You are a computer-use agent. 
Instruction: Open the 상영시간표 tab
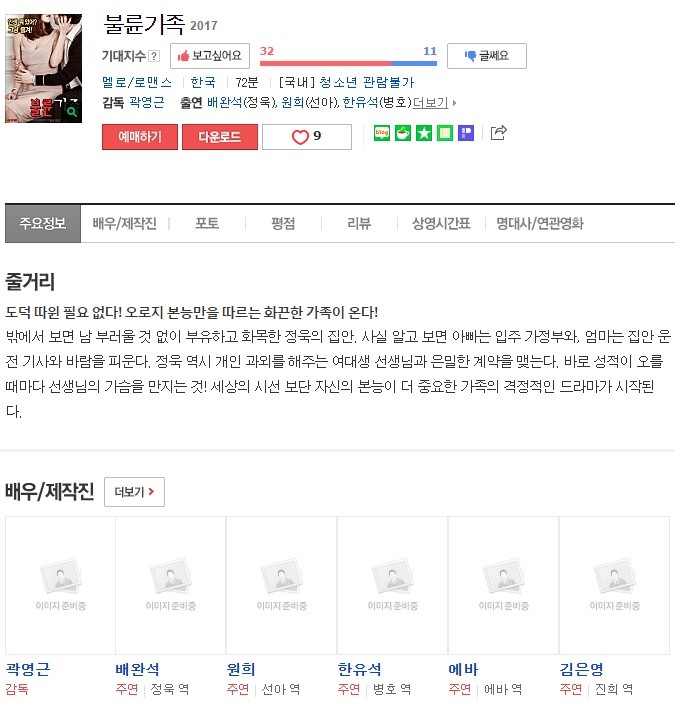[x=441, y=224]
